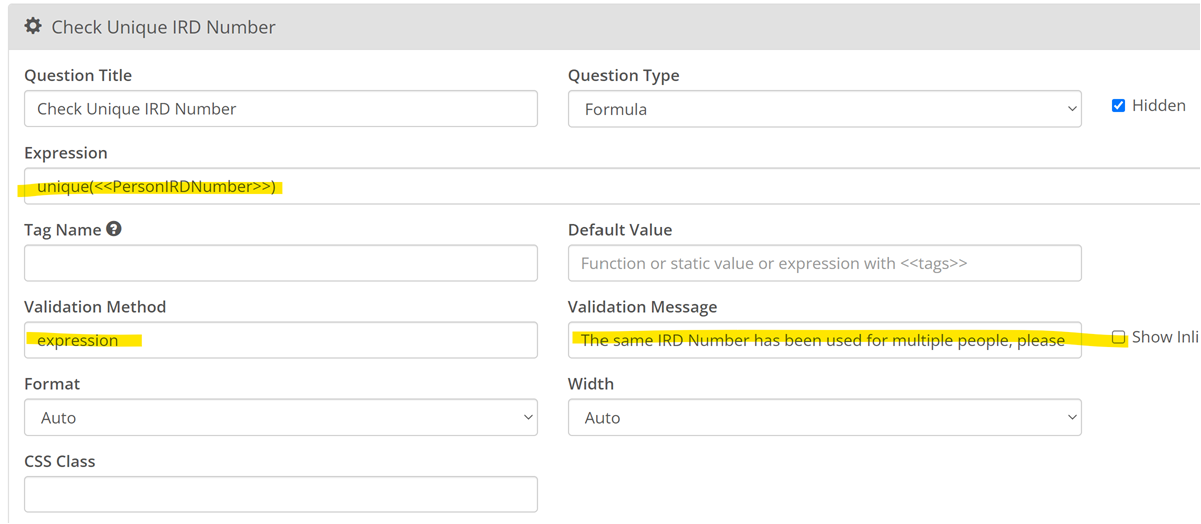This screenshot has height=524, width=1201.
Task: Click inside the Validation Message text box
Action: [824, 340]
